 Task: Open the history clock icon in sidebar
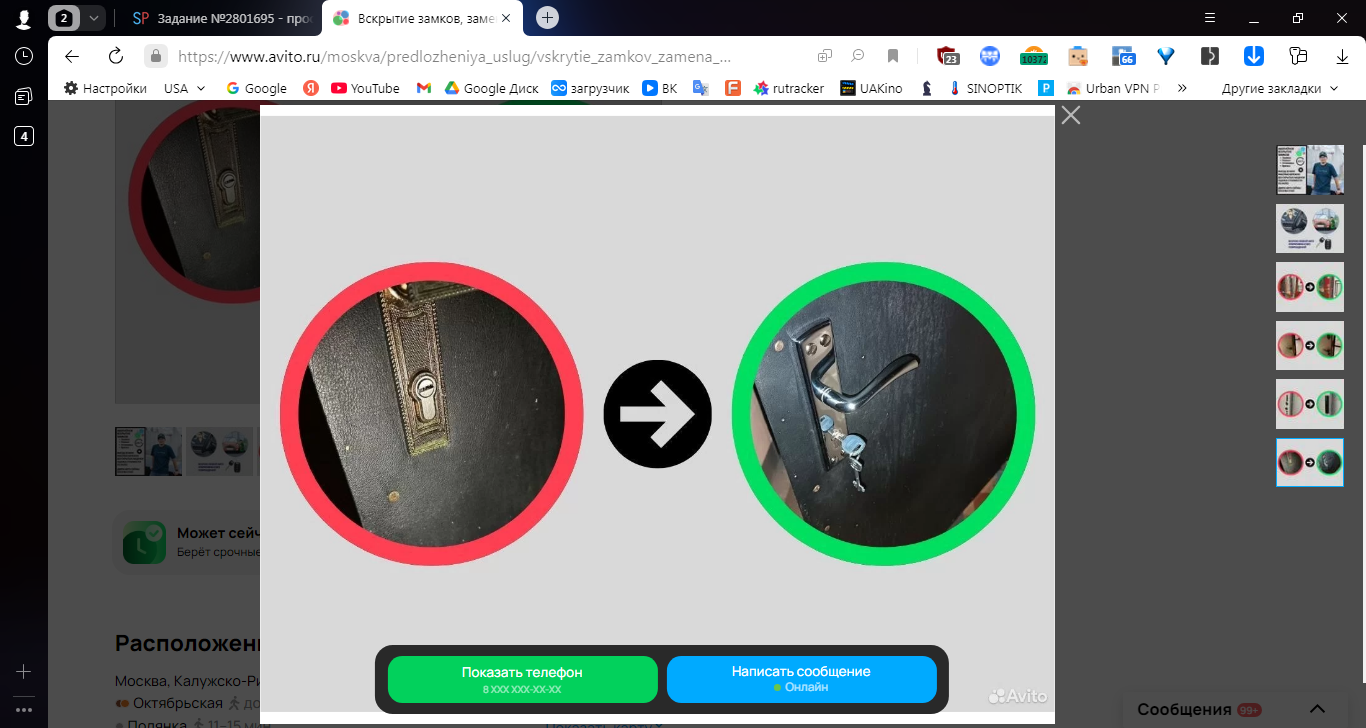coord(24,56)
